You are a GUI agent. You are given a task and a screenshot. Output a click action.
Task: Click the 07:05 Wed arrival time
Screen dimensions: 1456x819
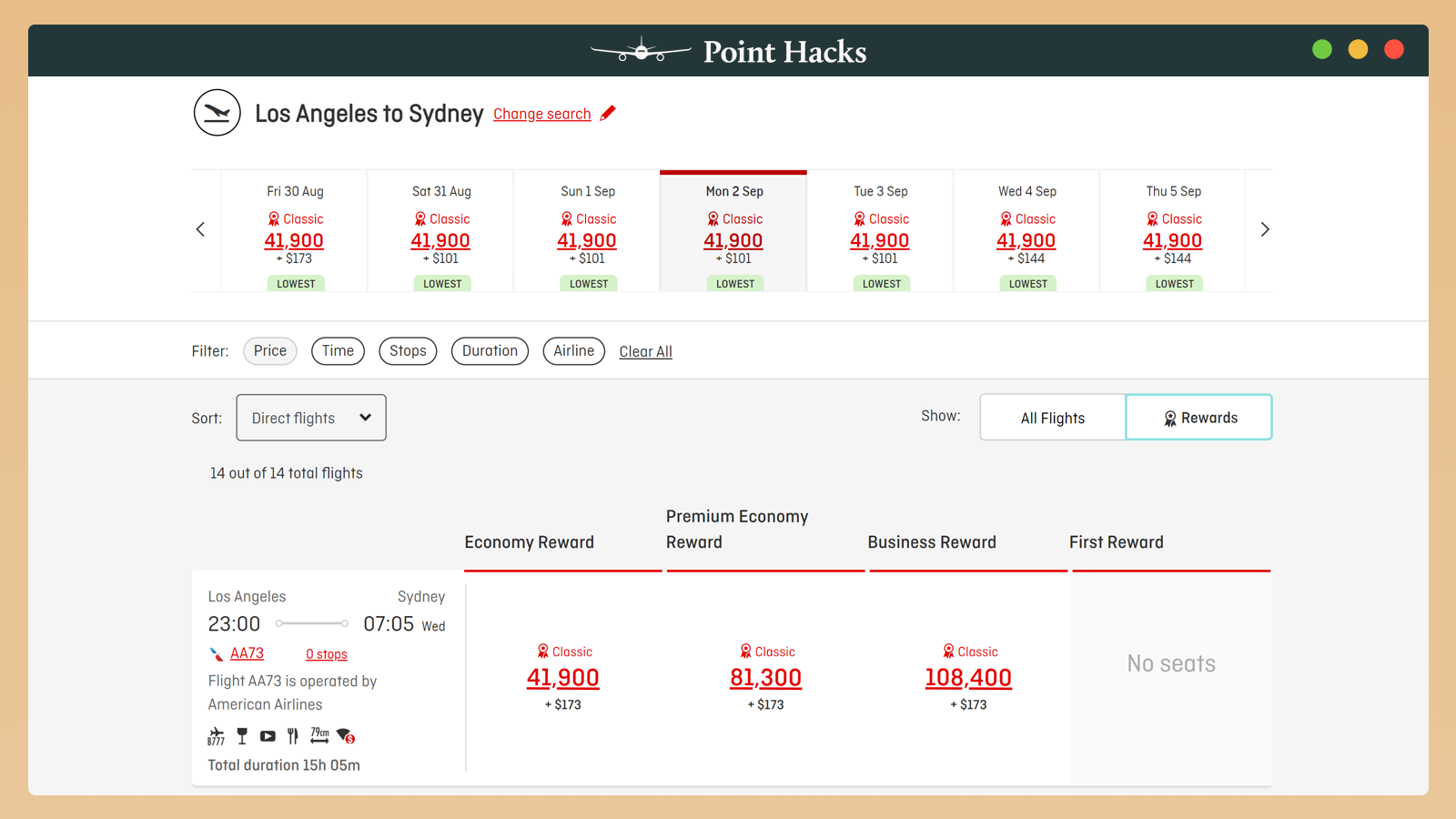tap(404, 624)
